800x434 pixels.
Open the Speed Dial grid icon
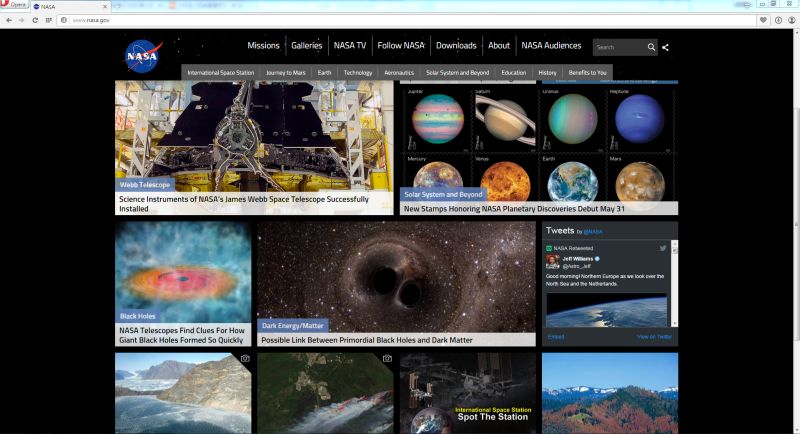pos(48,20)
